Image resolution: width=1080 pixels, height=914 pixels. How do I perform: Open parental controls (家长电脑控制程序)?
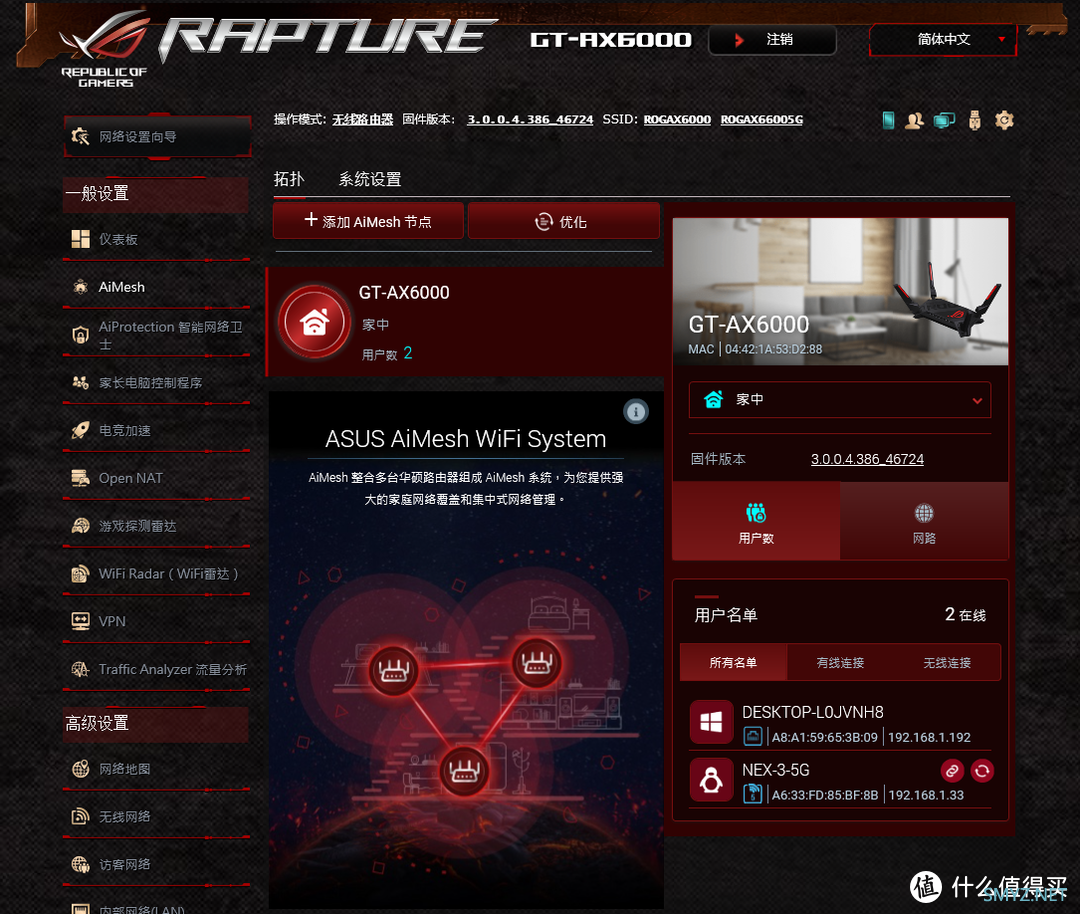(x=157, y=382)
